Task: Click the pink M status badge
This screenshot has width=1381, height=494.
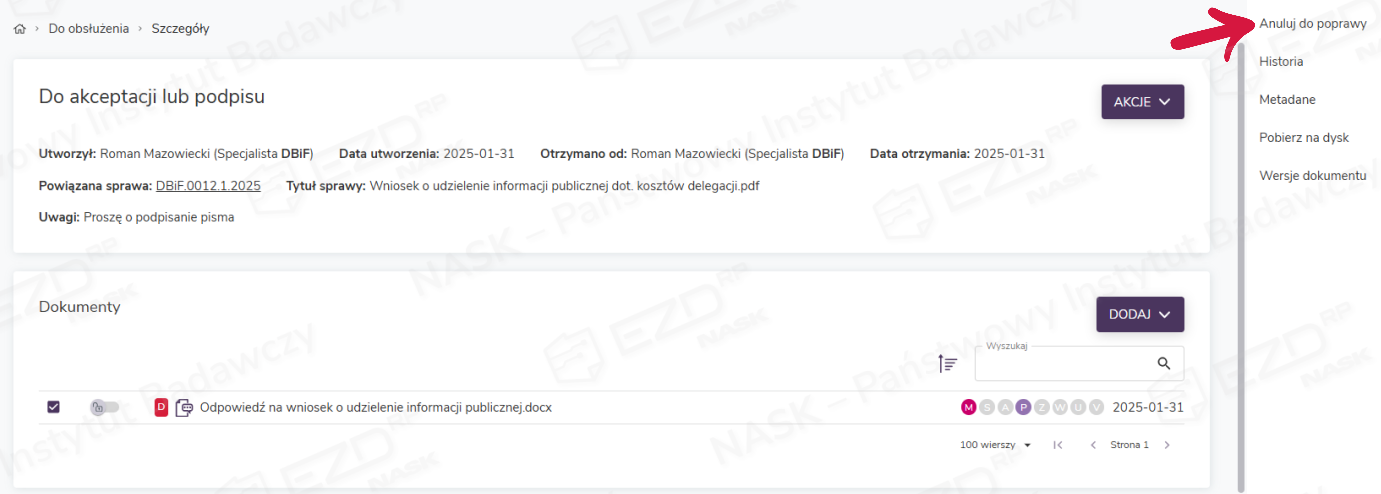Action: [x=968, y=407]
